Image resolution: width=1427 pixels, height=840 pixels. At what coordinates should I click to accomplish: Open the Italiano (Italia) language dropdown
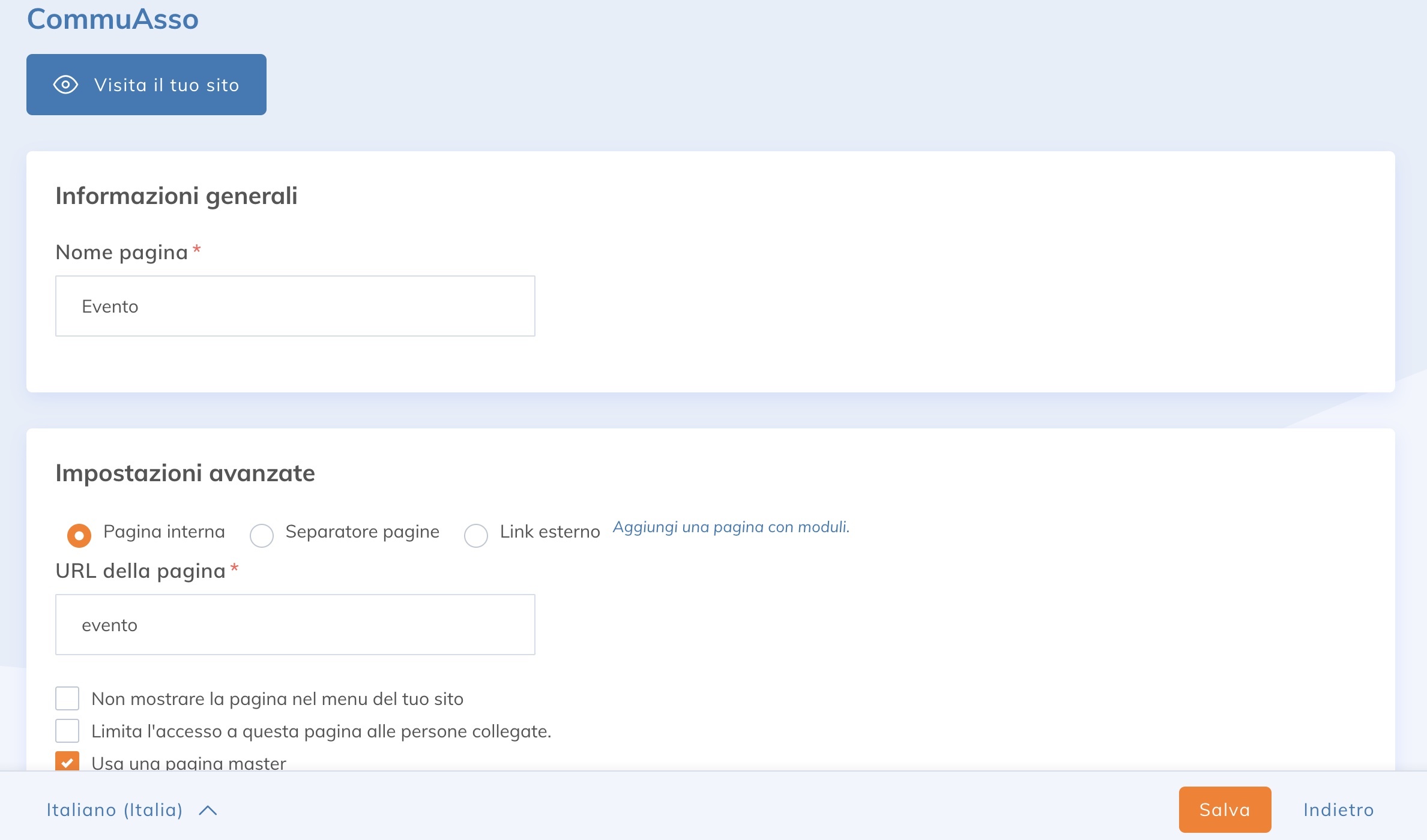(115, 810)
